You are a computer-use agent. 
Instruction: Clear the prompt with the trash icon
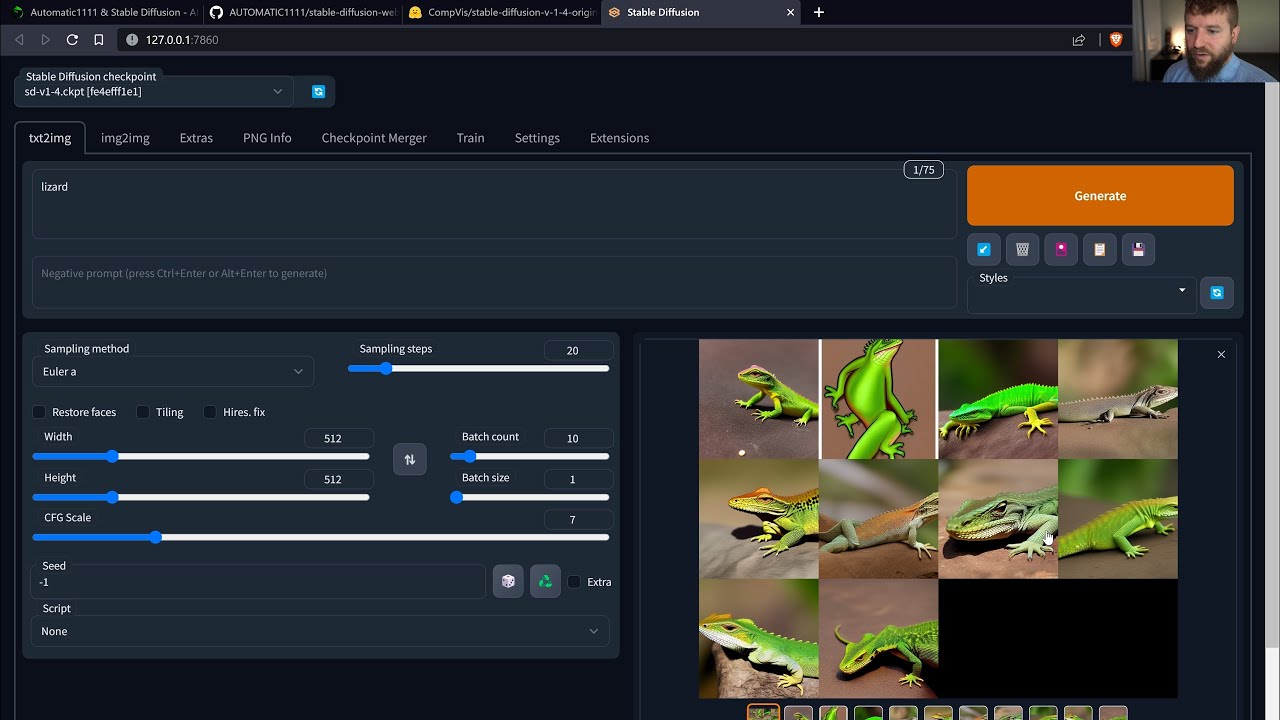pyautogui.click(x=1022, y=250)
